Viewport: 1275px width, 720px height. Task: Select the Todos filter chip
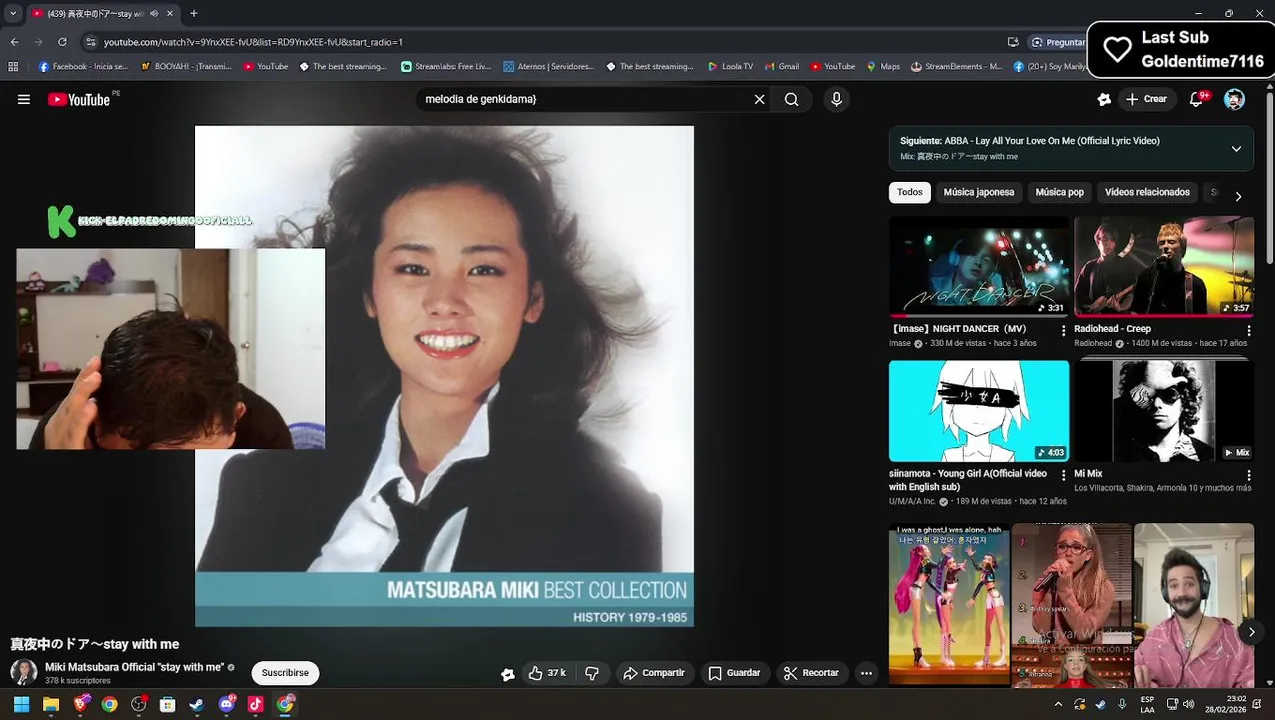tap(910, 192)
